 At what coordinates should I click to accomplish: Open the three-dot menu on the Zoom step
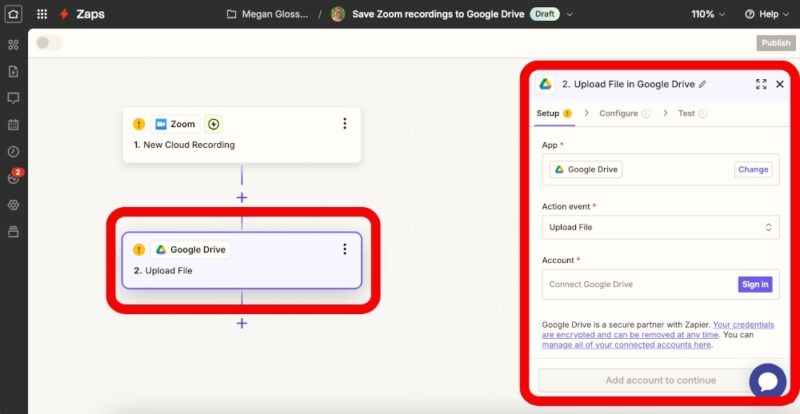[x=345, y=124]
